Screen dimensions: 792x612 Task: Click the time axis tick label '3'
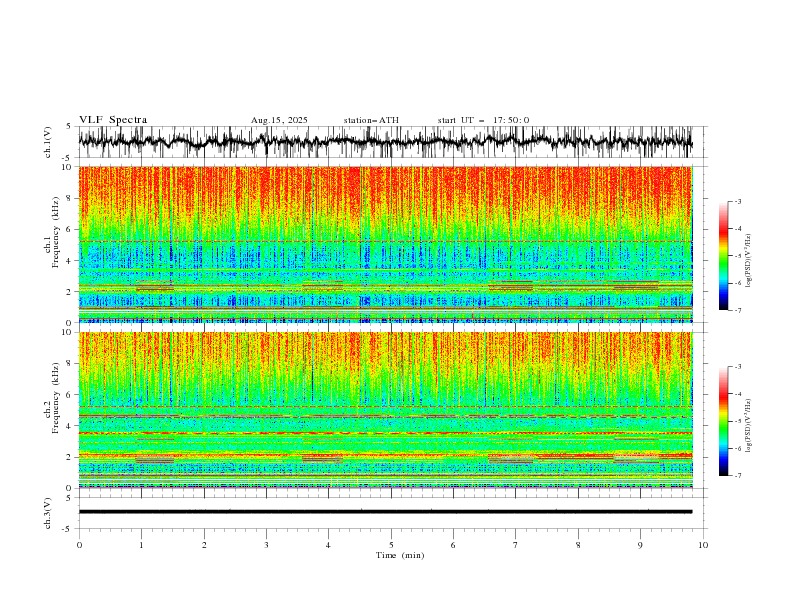pyautogui.click(x=266, y=545)
